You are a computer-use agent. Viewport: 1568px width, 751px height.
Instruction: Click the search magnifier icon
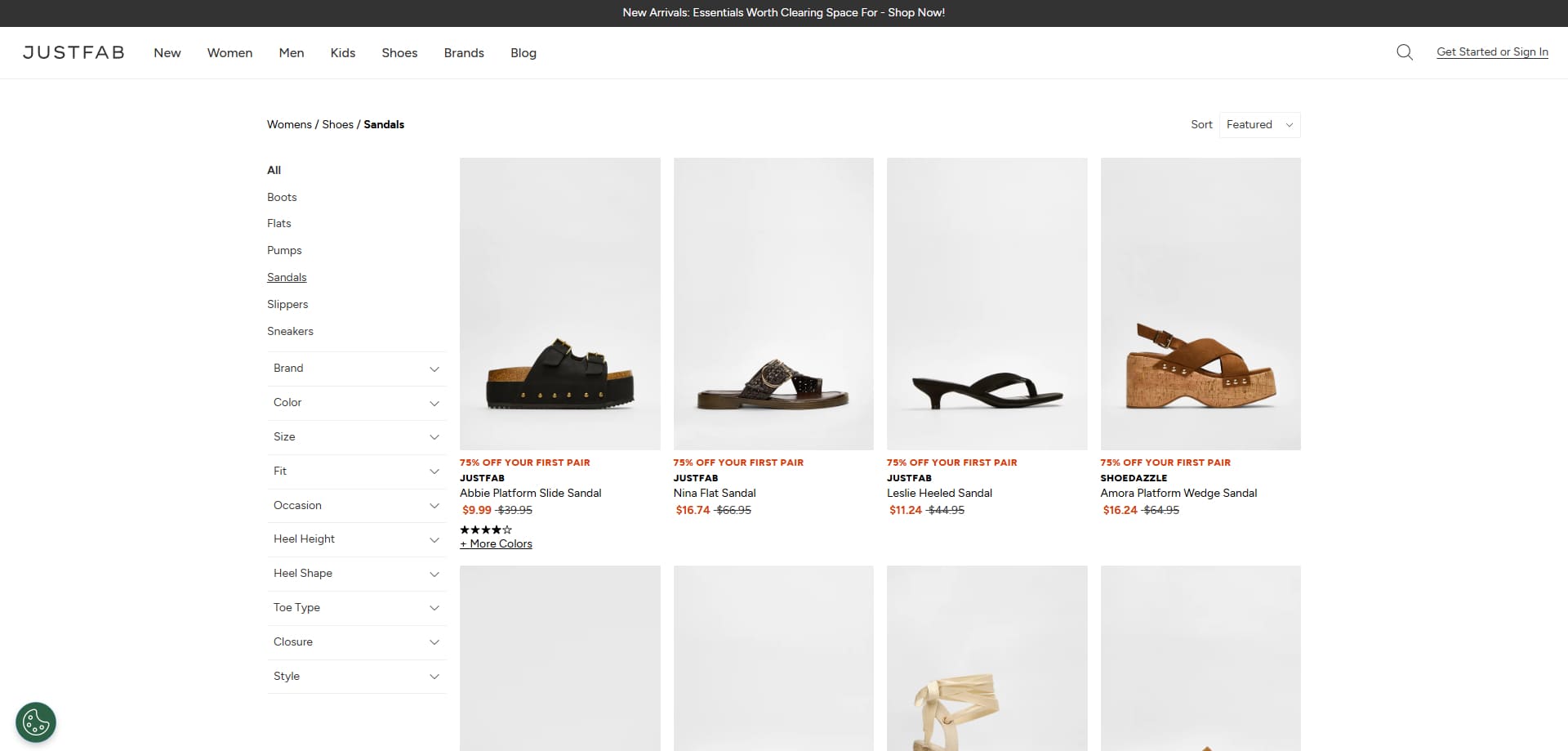click(x=1404, y=52)
